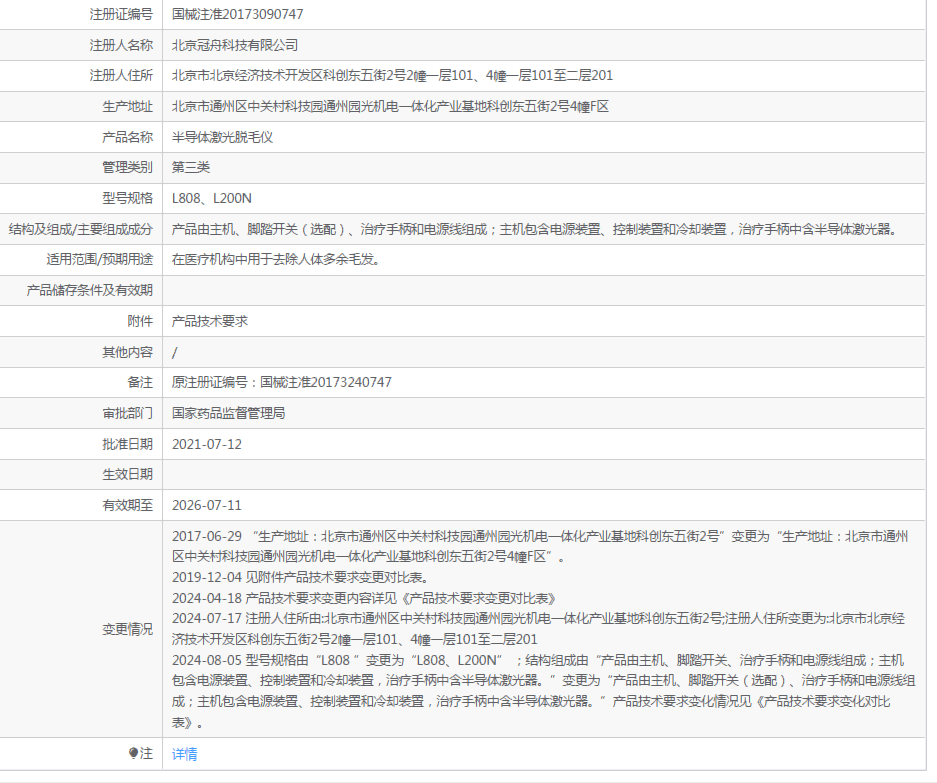Select intended use text 在医疗机构中用于去除人体多余毛发

click(276, 259)
